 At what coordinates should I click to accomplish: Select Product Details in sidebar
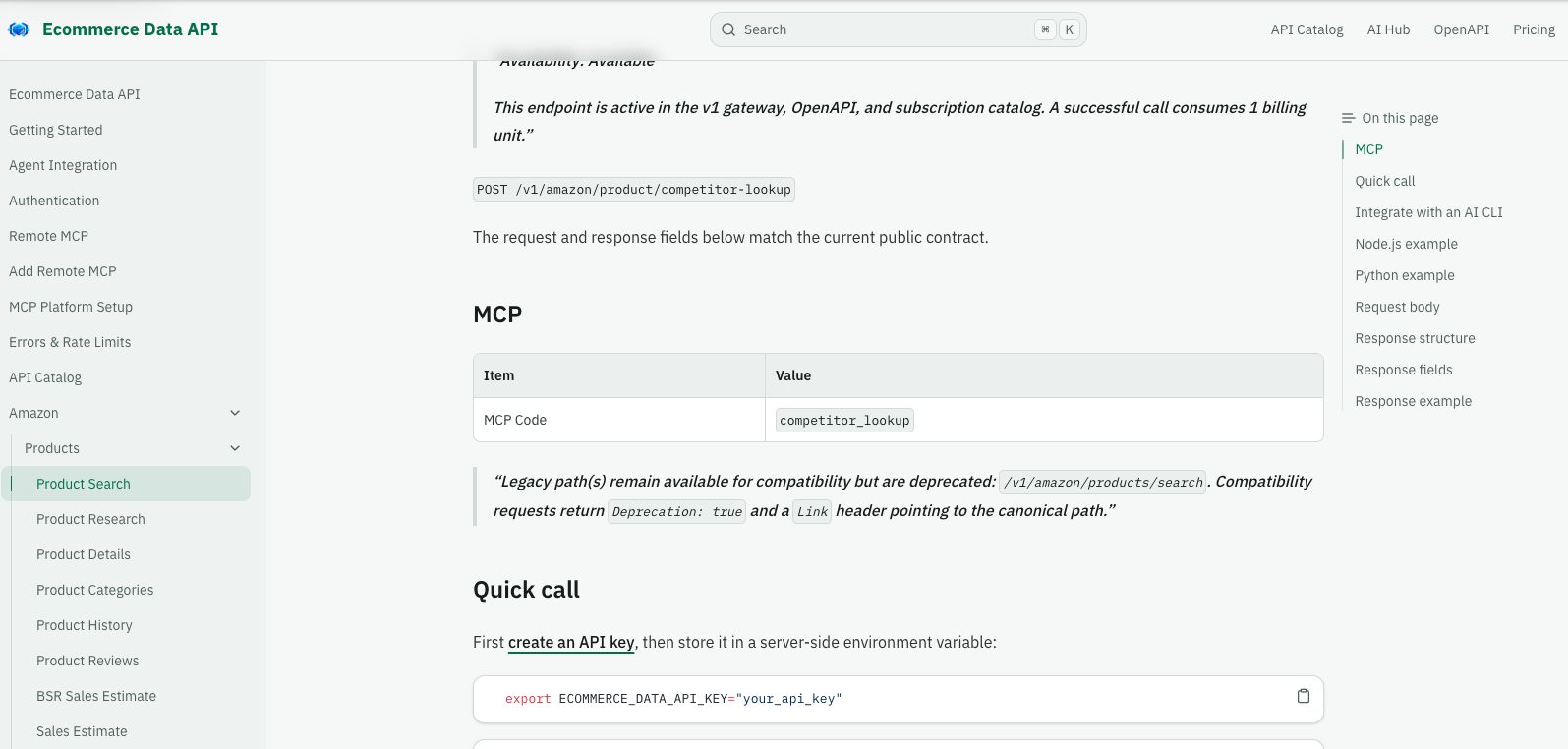tap(84, 554)
